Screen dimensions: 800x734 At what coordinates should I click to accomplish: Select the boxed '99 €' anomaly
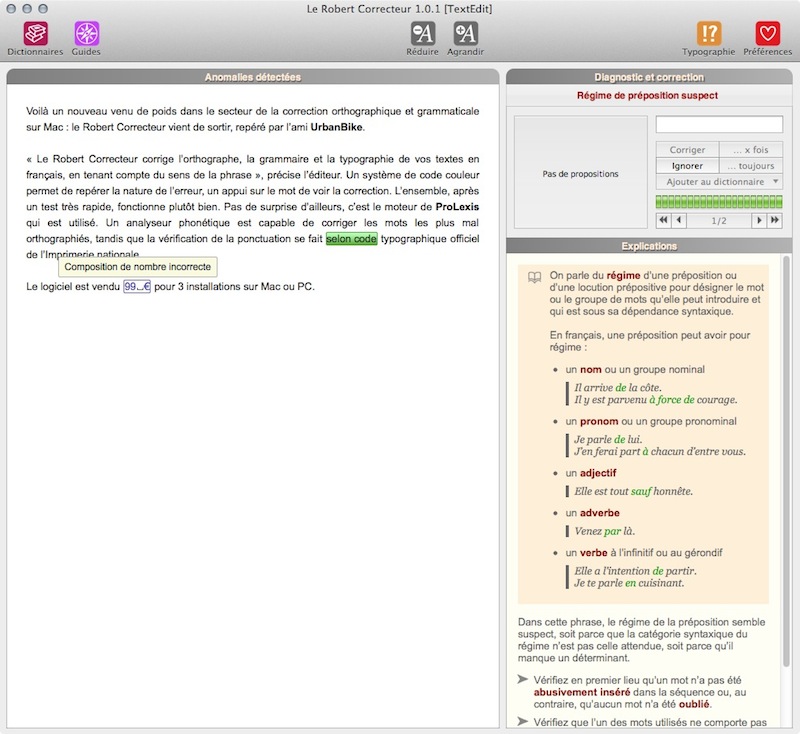click(137, 286)
